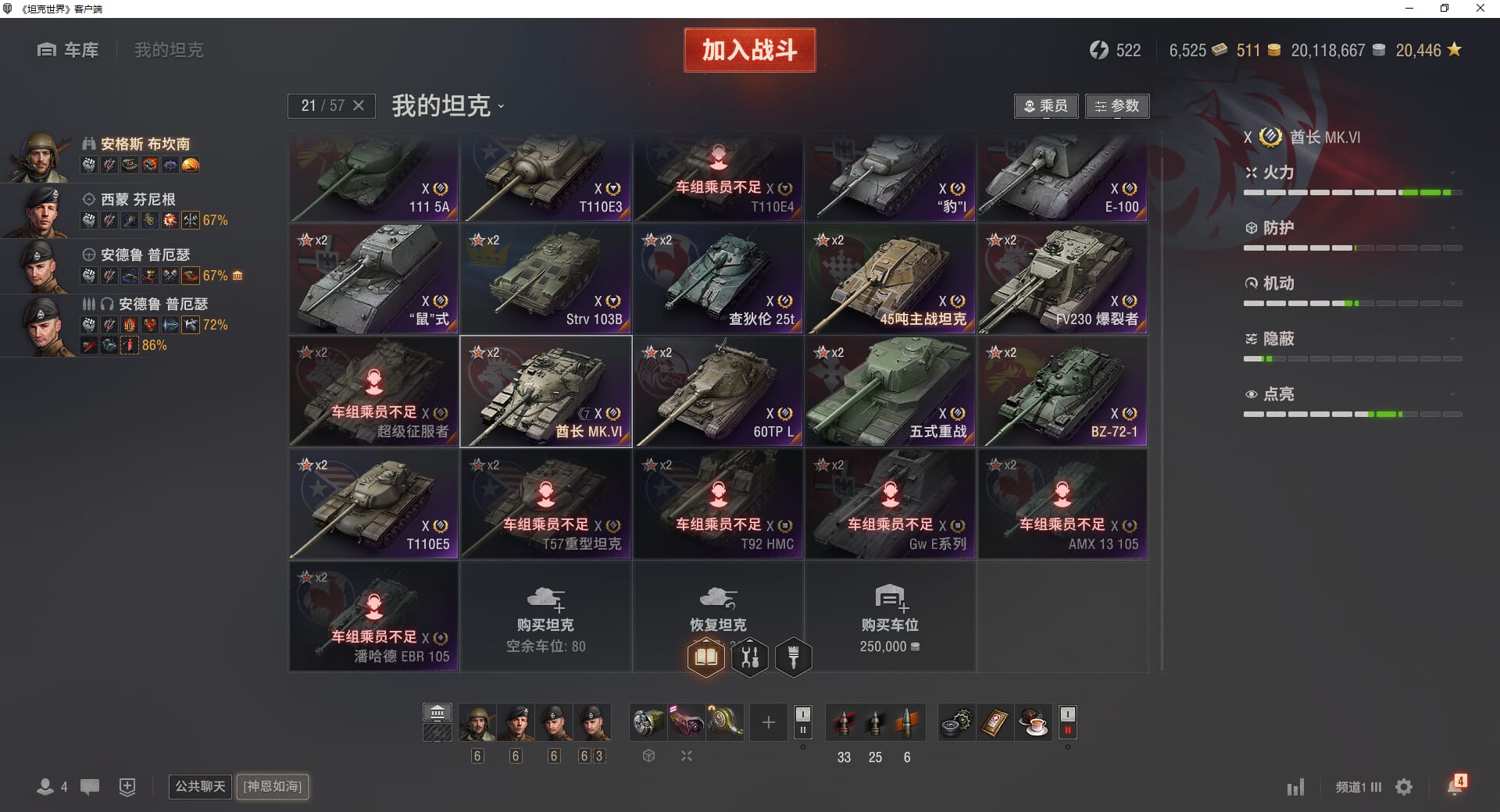Switch to consumables loadout set II
The width and height of the screenshot is (1500, 812).
point(1067,731)
